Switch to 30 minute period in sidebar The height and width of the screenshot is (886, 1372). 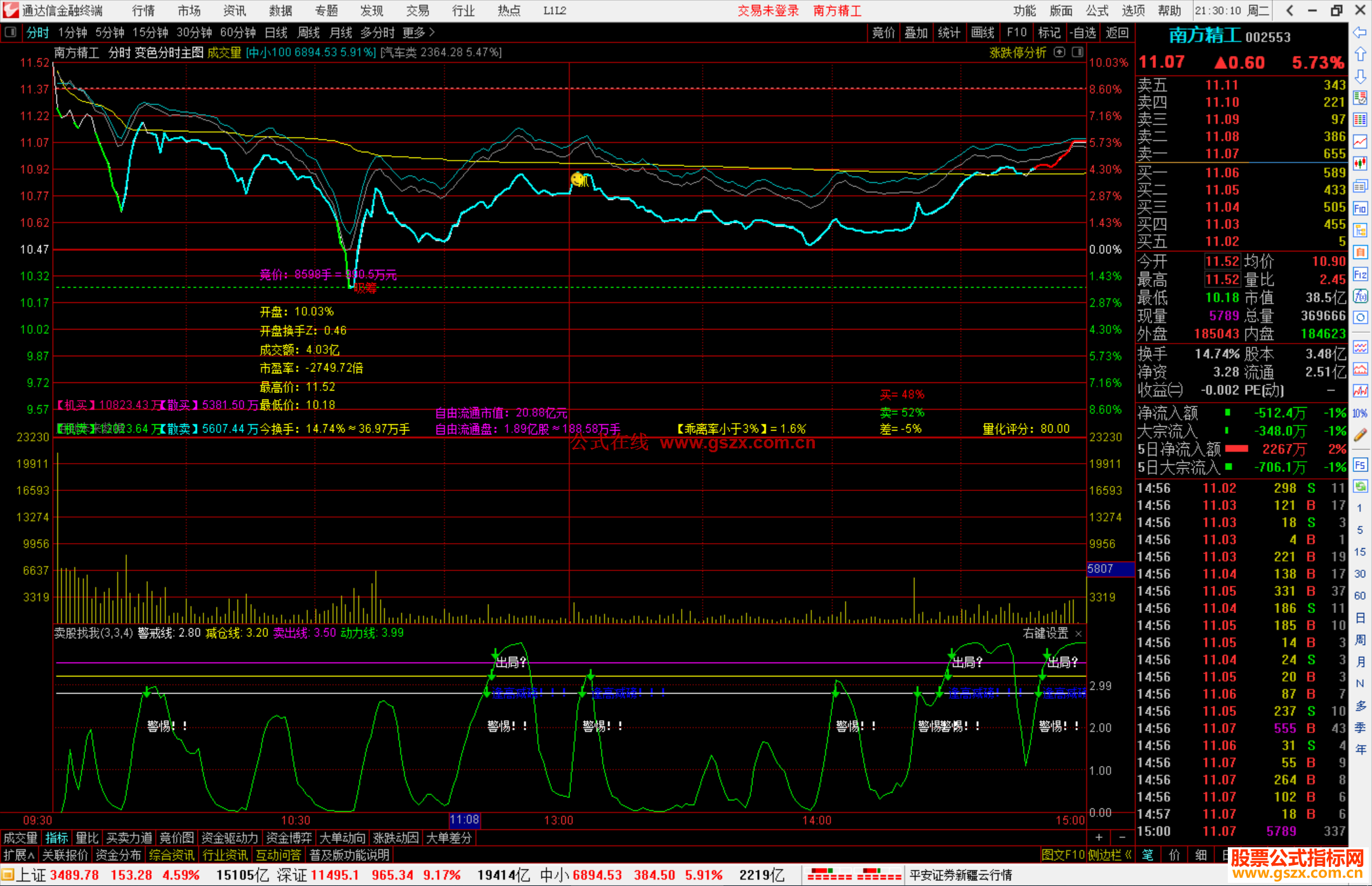(1360, 574)
